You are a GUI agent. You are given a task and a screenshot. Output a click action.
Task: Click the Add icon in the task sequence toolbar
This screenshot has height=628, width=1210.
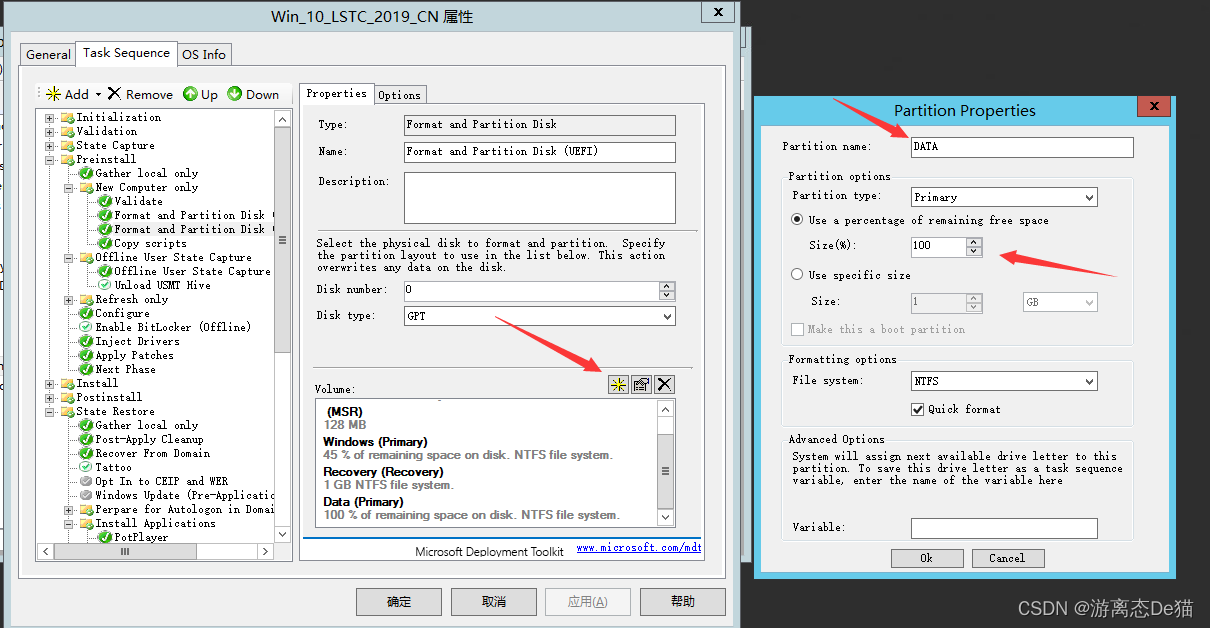tap(53, 93)
